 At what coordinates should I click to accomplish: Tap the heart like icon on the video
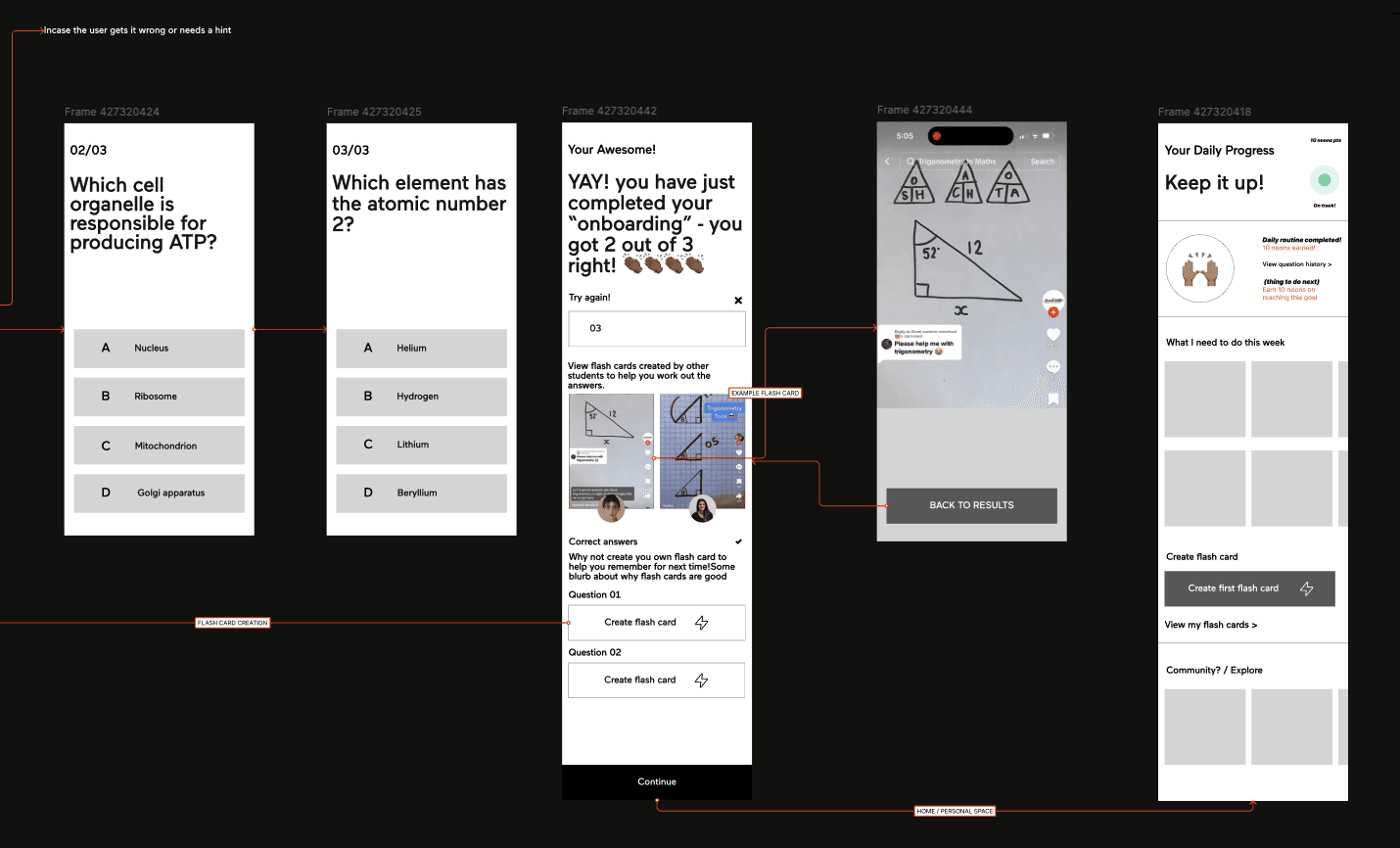[1053, 335]
